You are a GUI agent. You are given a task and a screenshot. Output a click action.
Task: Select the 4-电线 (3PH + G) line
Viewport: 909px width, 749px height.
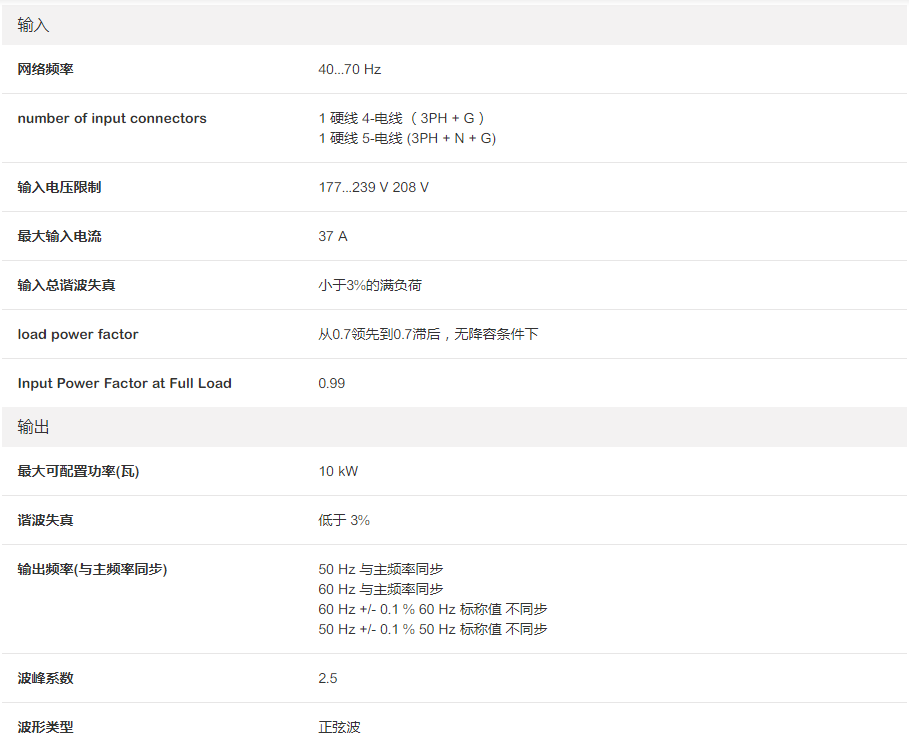coord(405,118)
